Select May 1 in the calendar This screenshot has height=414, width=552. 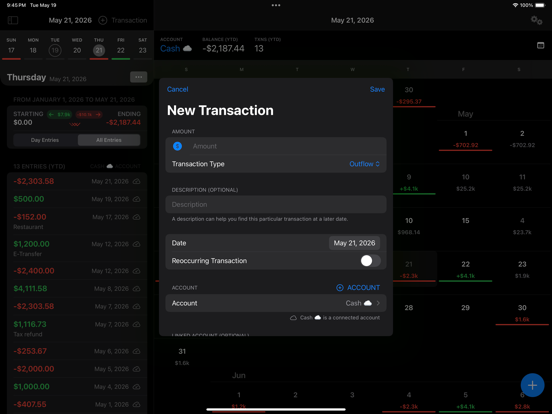click(465, 139)
